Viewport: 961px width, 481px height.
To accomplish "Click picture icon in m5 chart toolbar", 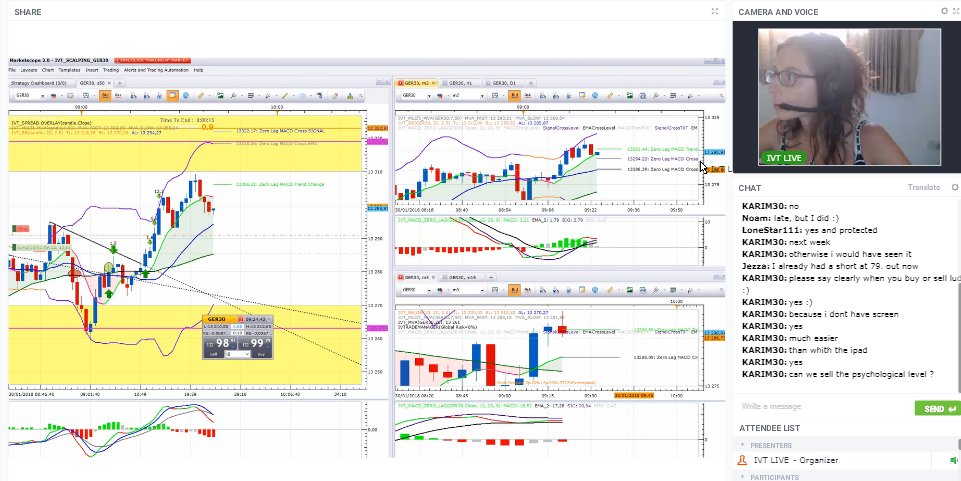I will [x=630, y=290].
